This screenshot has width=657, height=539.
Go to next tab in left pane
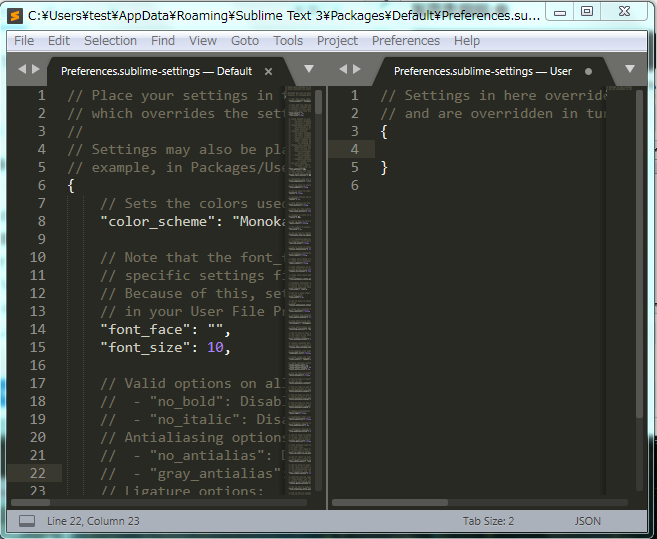point(36,69)
